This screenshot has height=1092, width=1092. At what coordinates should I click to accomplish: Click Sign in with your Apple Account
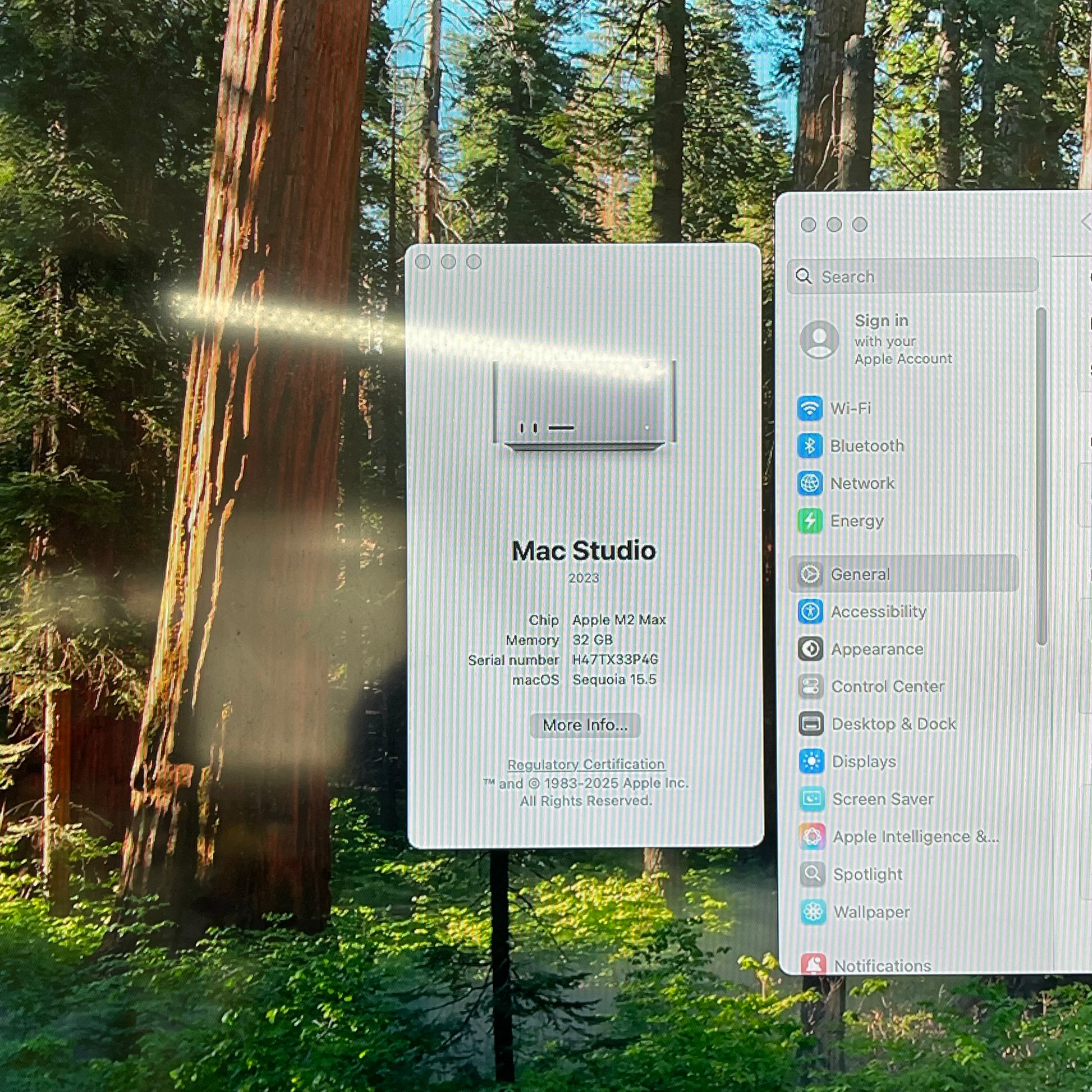(903, 339)
